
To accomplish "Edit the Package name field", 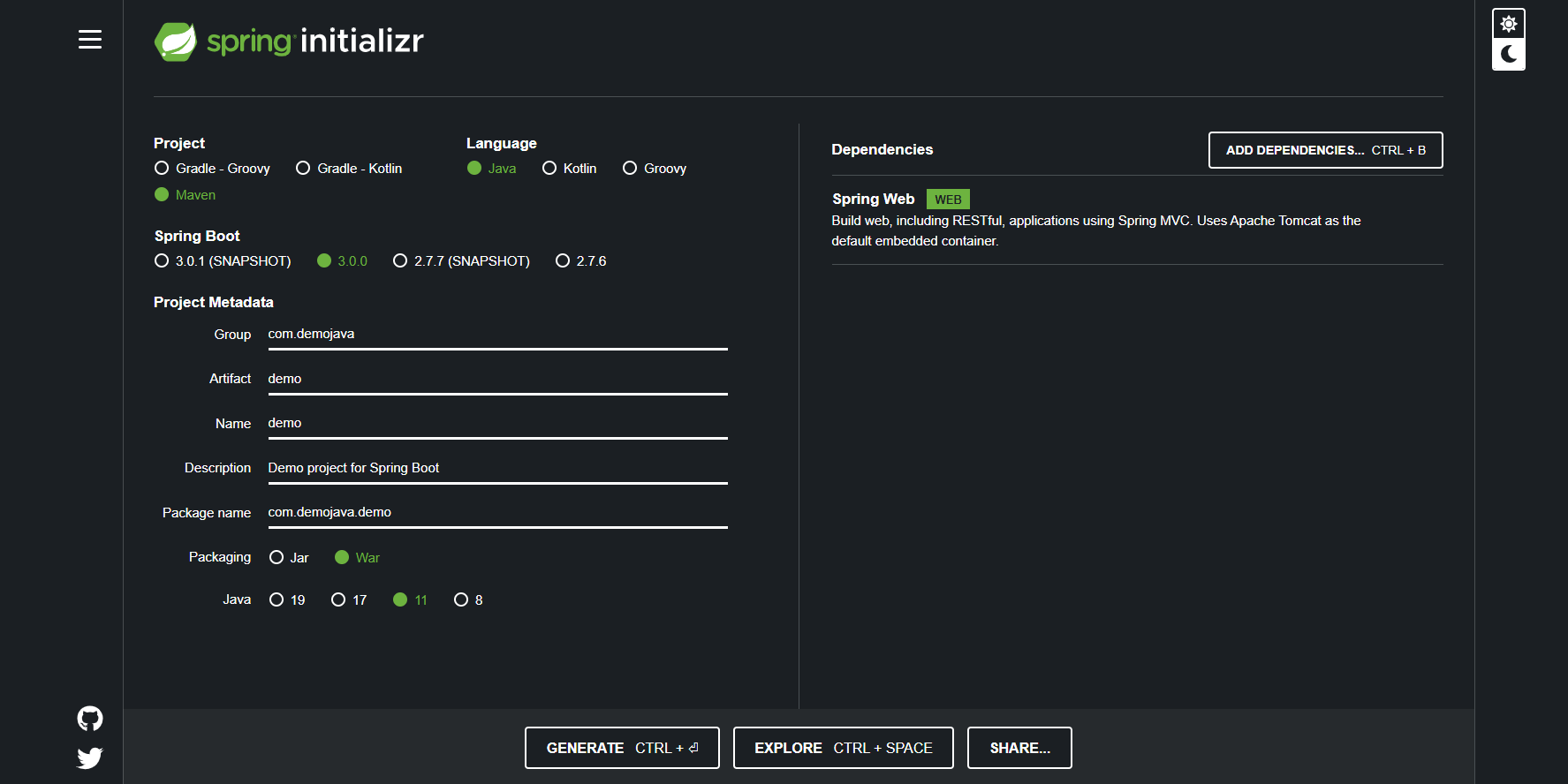I will [x=497, y=513].
